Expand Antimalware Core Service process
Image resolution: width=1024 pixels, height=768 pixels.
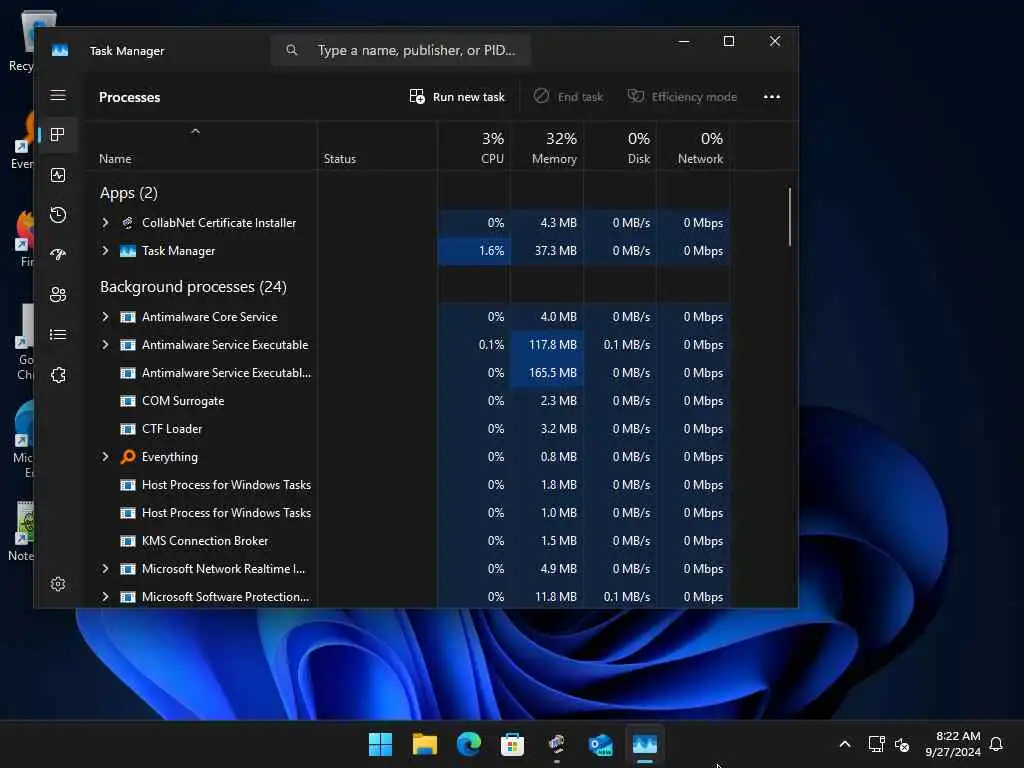point(105,317)
